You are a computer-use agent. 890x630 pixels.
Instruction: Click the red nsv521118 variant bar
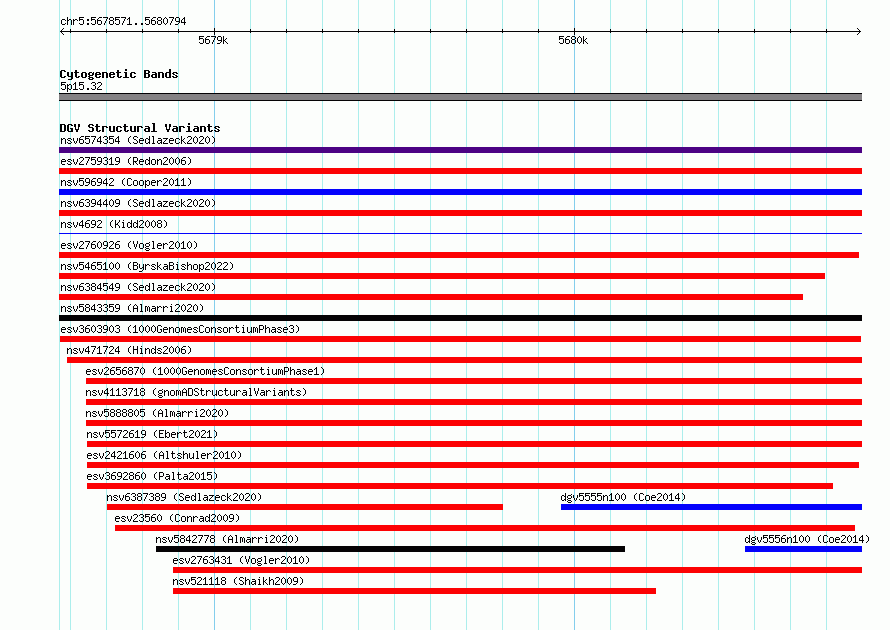point(414,591)
